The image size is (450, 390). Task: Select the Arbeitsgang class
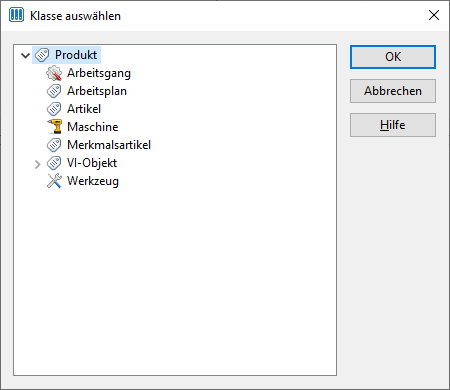(99, 73)
